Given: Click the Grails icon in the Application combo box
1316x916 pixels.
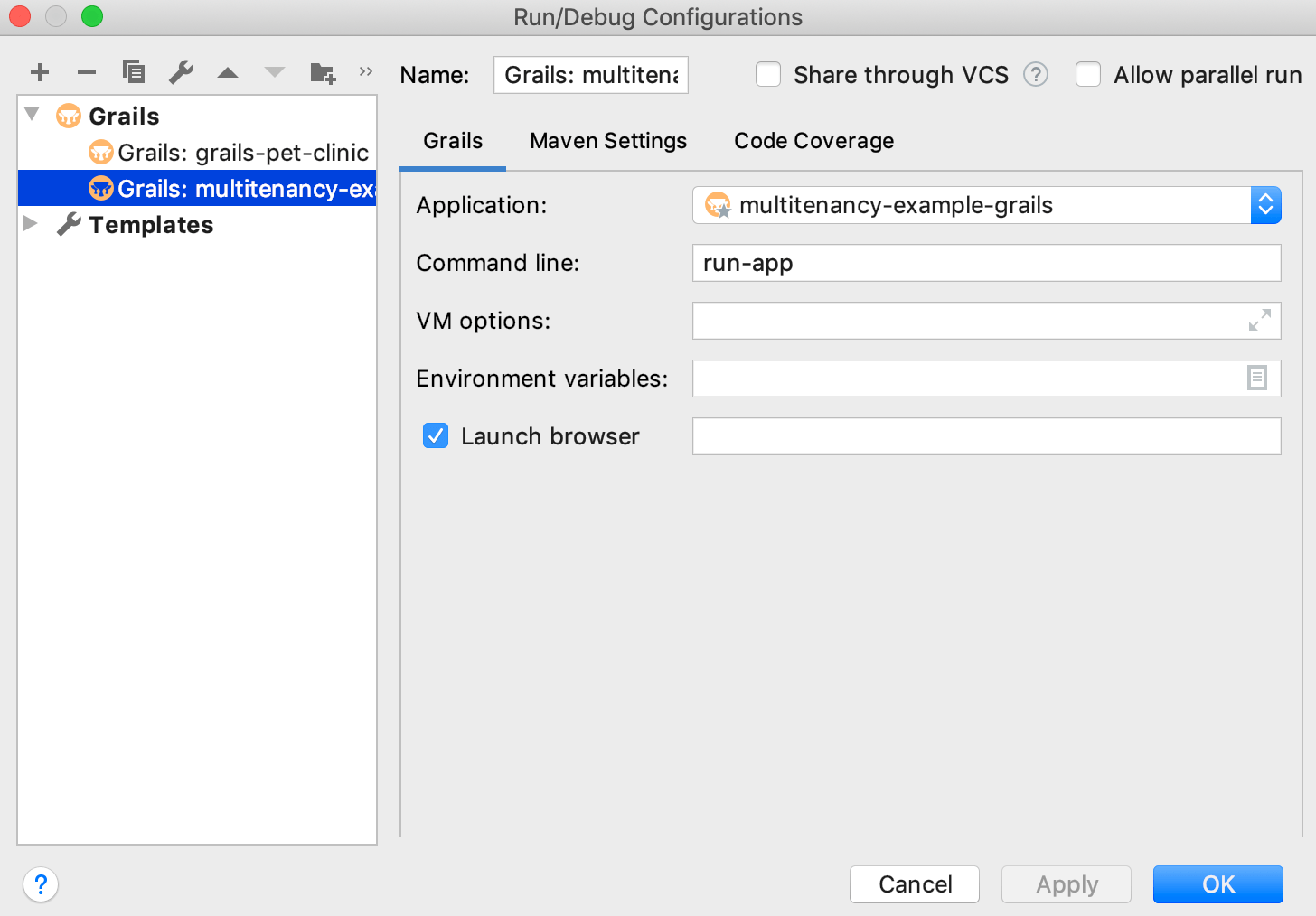Looking at the screenshot, I should click(x=718, y=205).
